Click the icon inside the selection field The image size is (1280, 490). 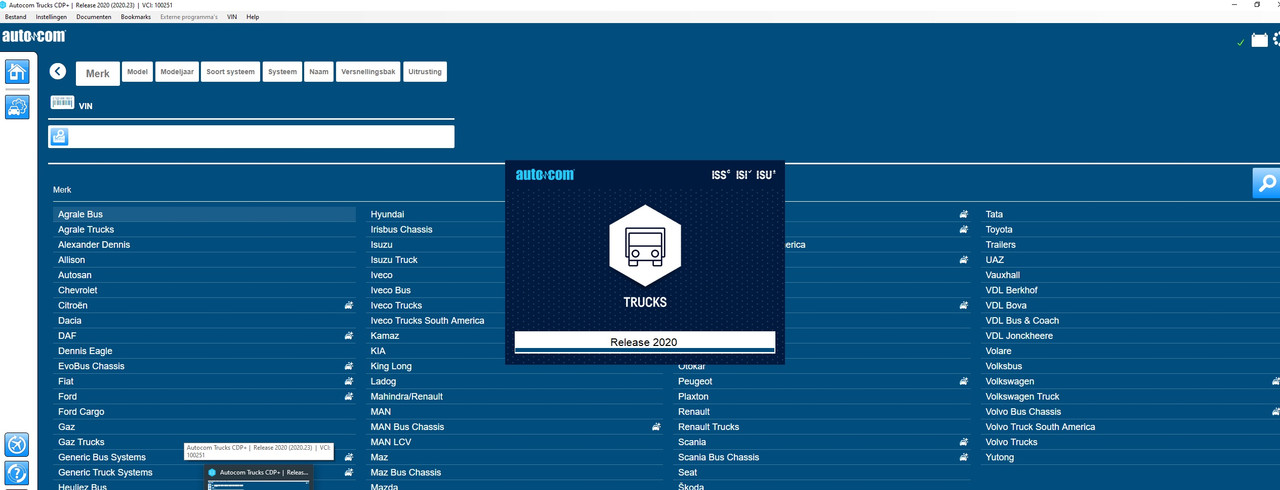coord(59,137)
